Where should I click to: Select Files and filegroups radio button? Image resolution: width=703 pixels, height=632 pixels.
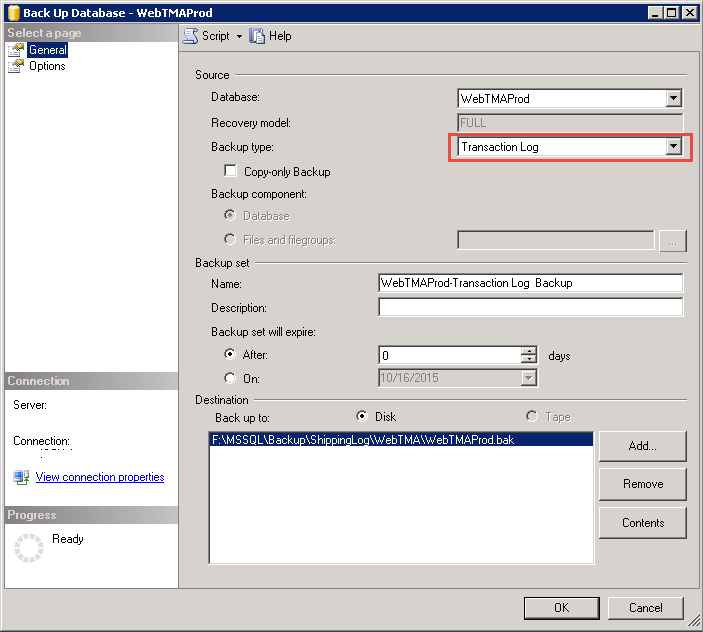230,239
